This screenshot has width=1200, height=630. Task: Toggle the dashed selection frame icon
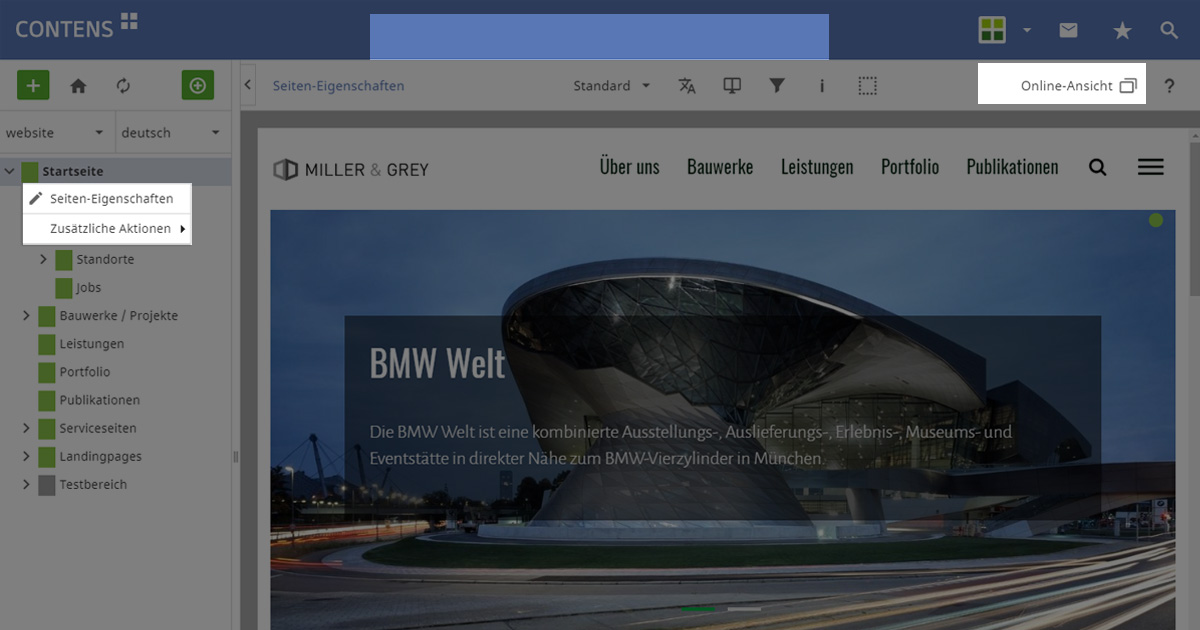(868, 86)
